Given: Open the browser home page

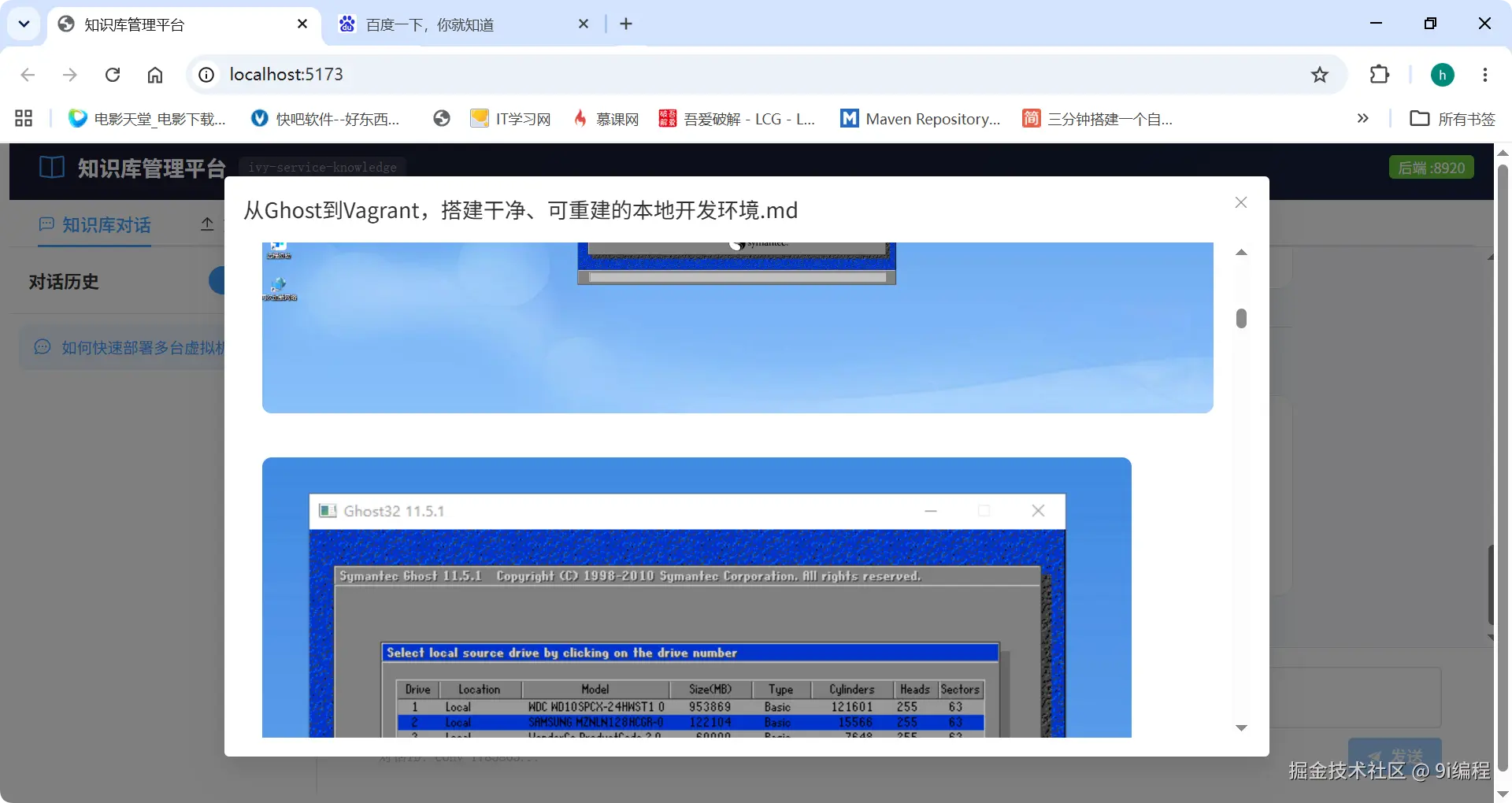Looking at the screenshot, I should click(x=155, y=75).
